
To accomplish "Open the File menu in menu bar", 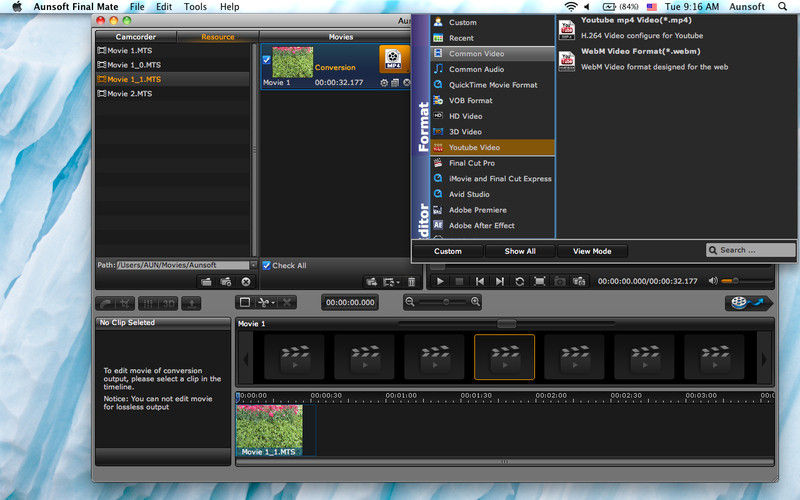I will (x=137, y=7).
